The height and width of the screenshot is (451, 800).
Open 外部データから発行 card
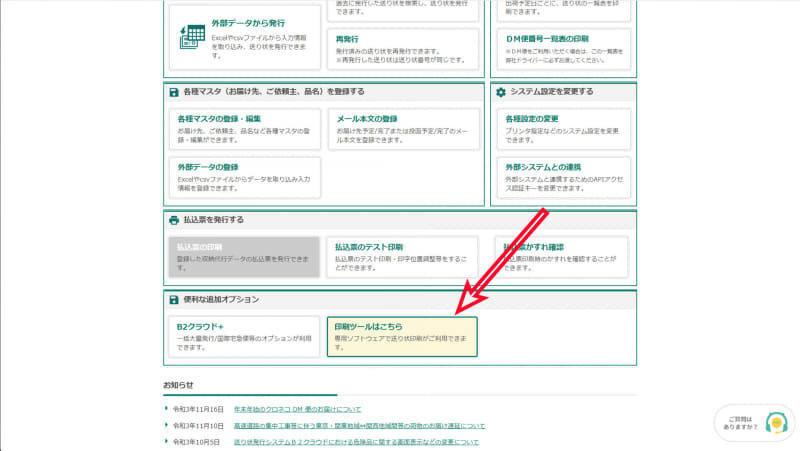[x=245, y=37]
